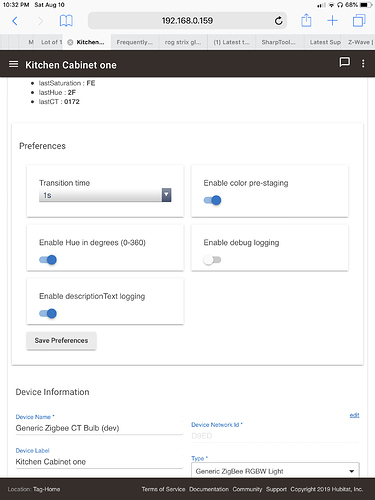Show all tabs overview icon
Viewport: 375px width, 500px height.
(359, 21)
